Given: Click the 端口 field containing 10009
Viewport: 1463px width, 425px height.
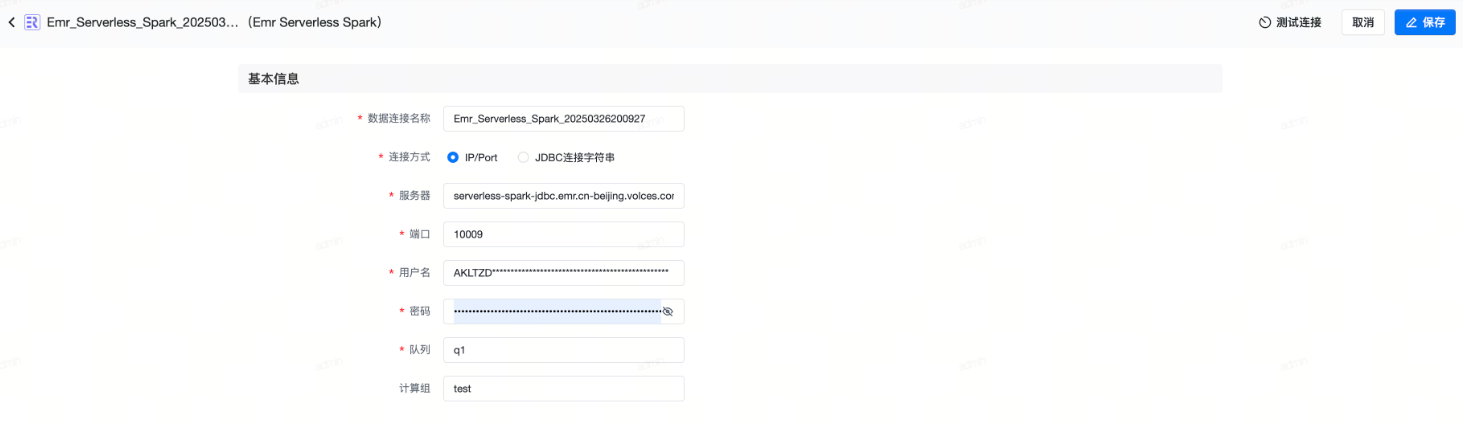Looking at the screenshot, I should (x=564, y=234).
